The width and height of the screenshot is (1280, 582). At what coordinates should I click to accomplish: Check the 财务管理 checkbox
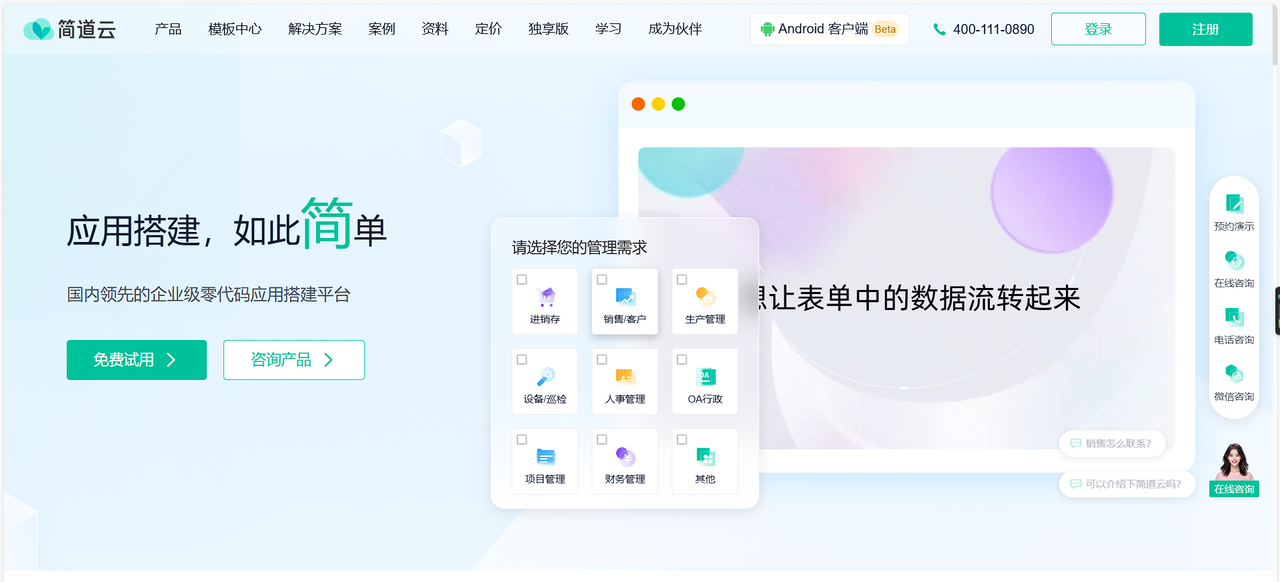tap(602, 439)
